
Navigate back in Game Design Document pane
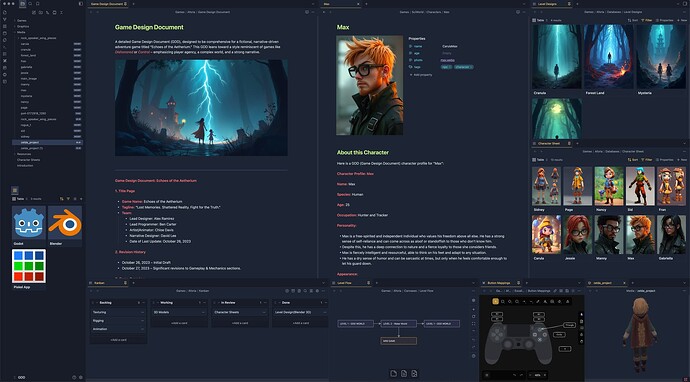pos(91,12)
